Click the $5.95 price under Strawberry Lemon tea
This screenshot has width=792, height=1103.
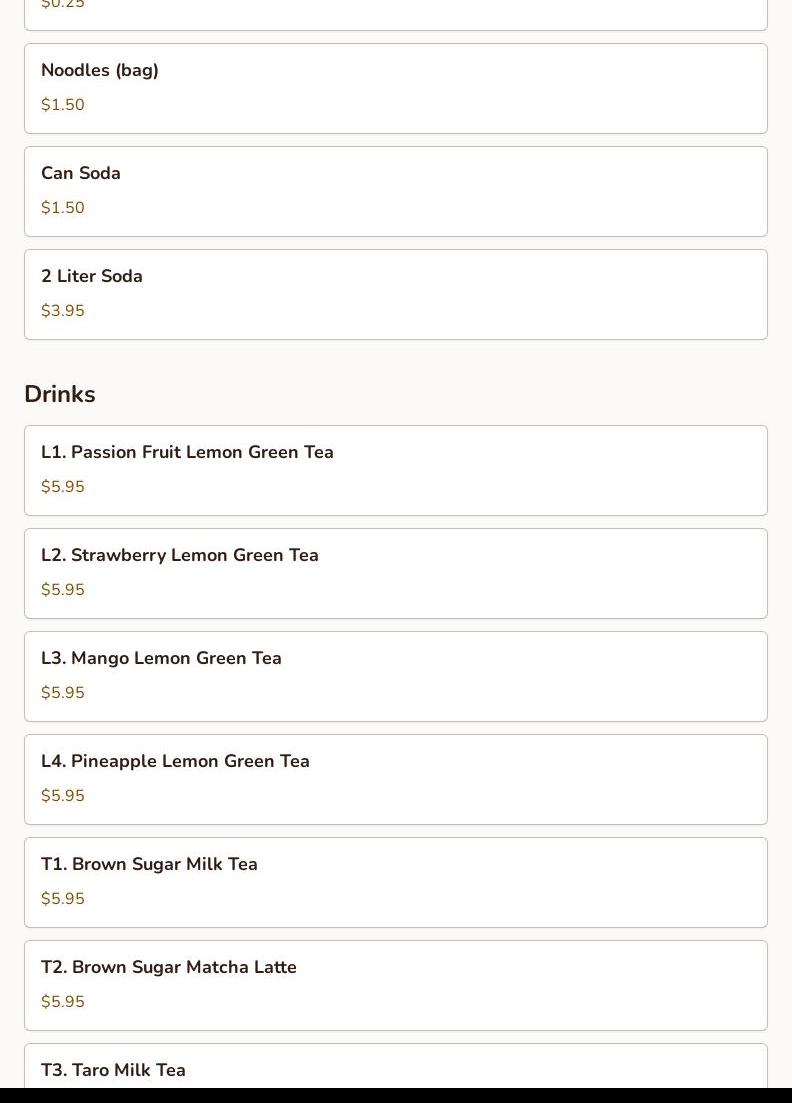coord(63,589)
